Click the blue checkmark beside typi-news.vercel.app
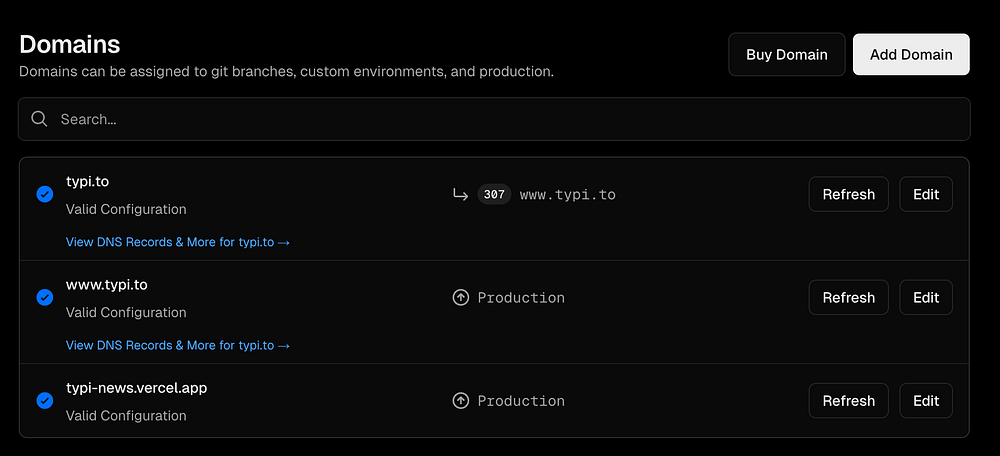The width and height of the screenshot is (1000, 456). click(x=45, y=400)
